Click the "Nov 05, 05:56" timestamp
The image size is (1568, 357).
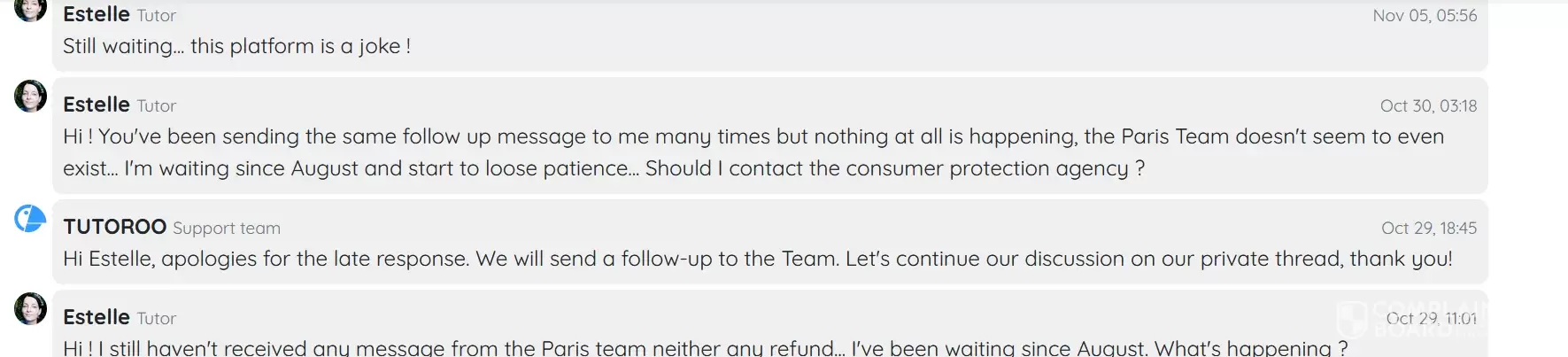1425,16
